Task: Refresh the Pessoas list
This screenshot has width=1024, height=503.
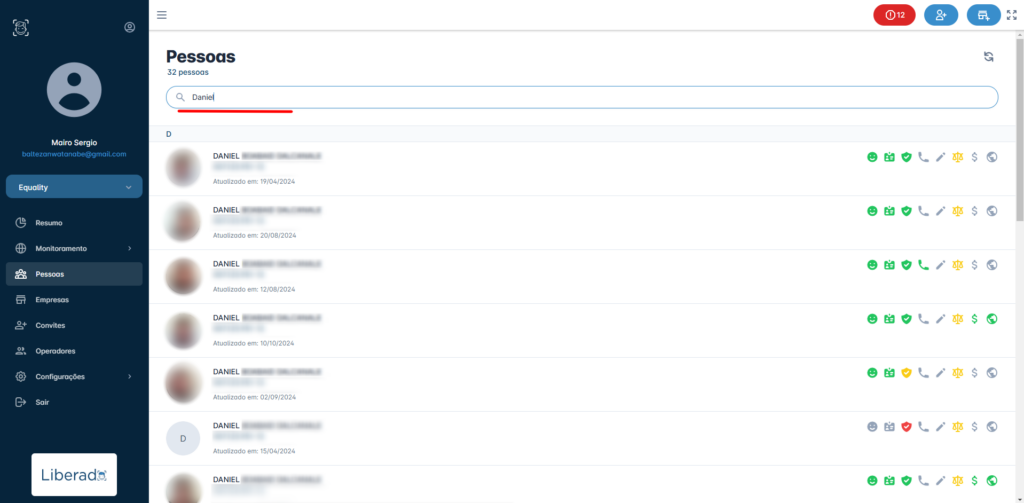Action: click(x=989, y=57)
